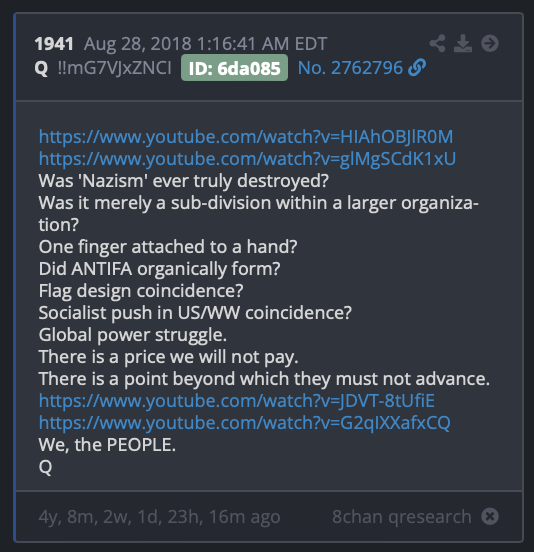Click the download icon for post 1941
This screenshot has width=534, height=552.
(463, 44)
